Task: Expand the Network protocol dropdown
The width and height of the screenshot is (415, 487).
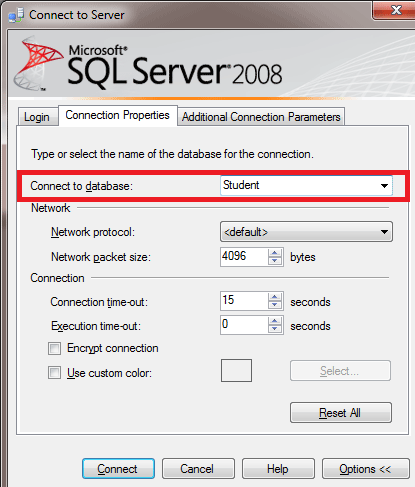Action: 306,232
